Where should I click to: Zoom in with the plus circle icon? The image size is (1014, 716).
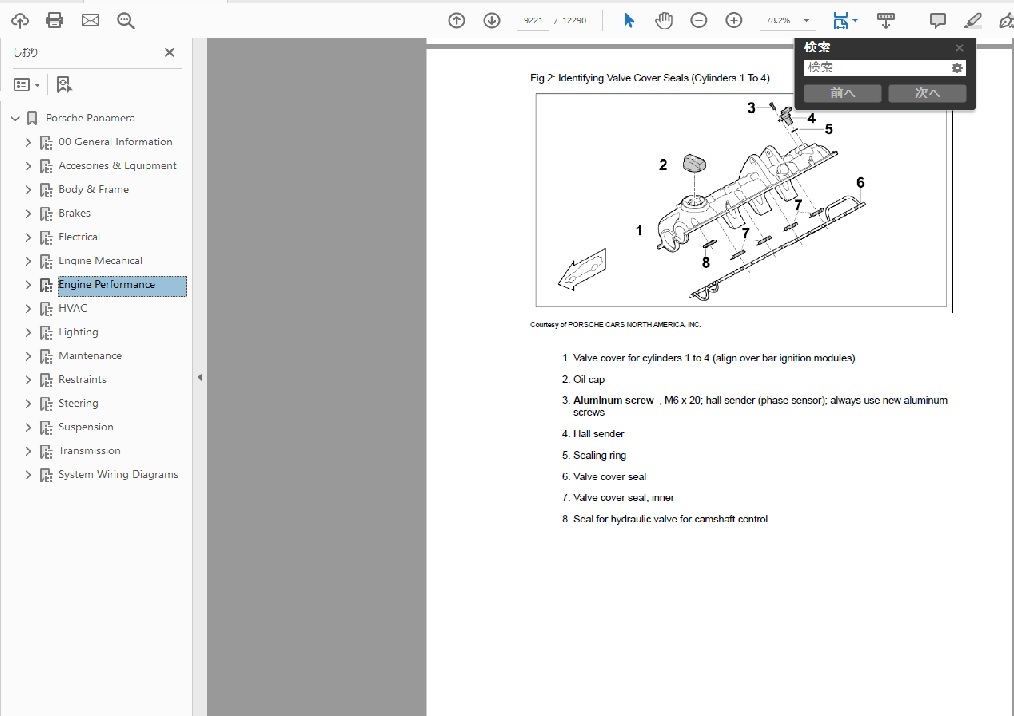point(734,20)
